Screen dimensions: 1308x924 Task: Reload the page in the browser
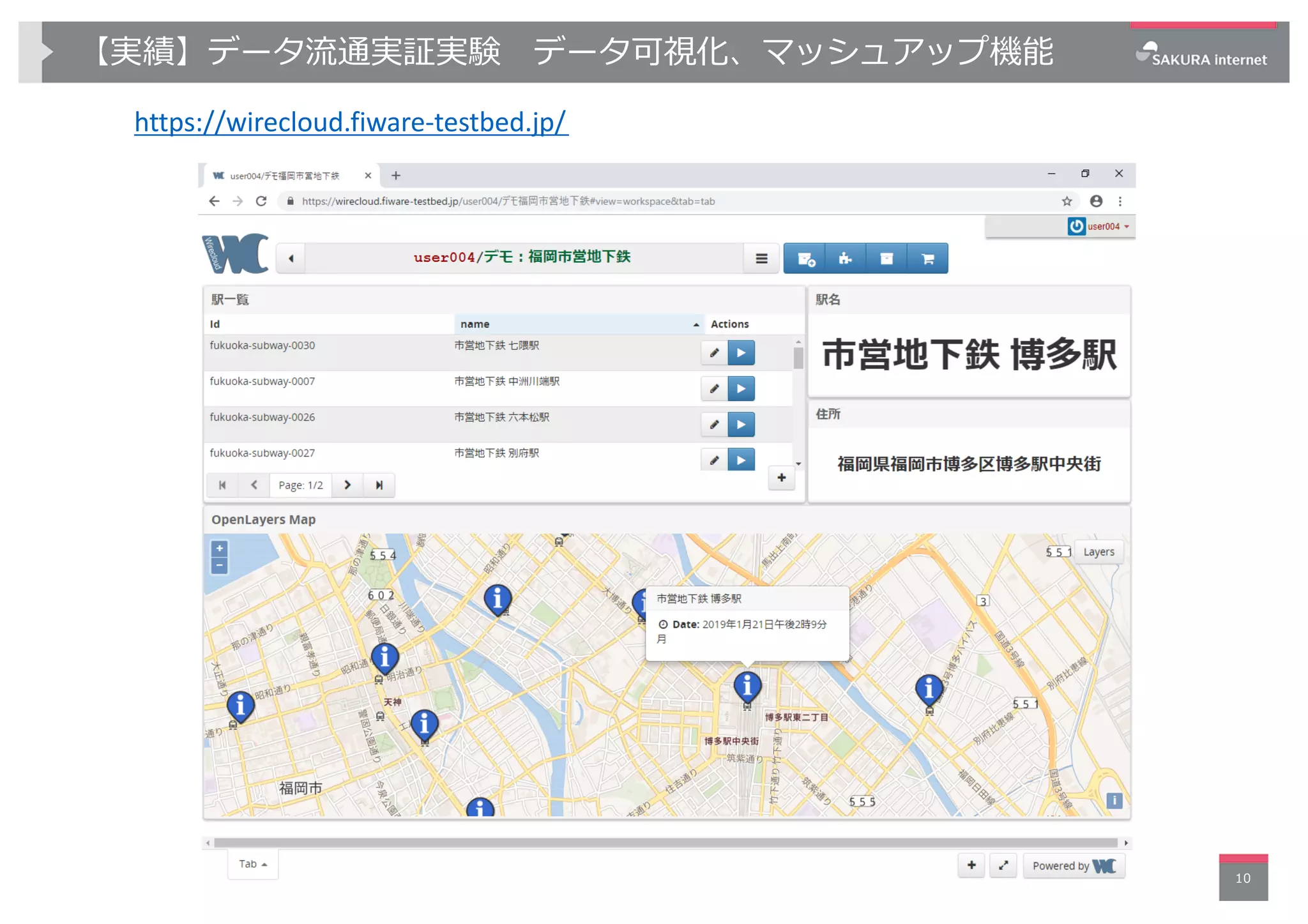[x=261, y=201]
